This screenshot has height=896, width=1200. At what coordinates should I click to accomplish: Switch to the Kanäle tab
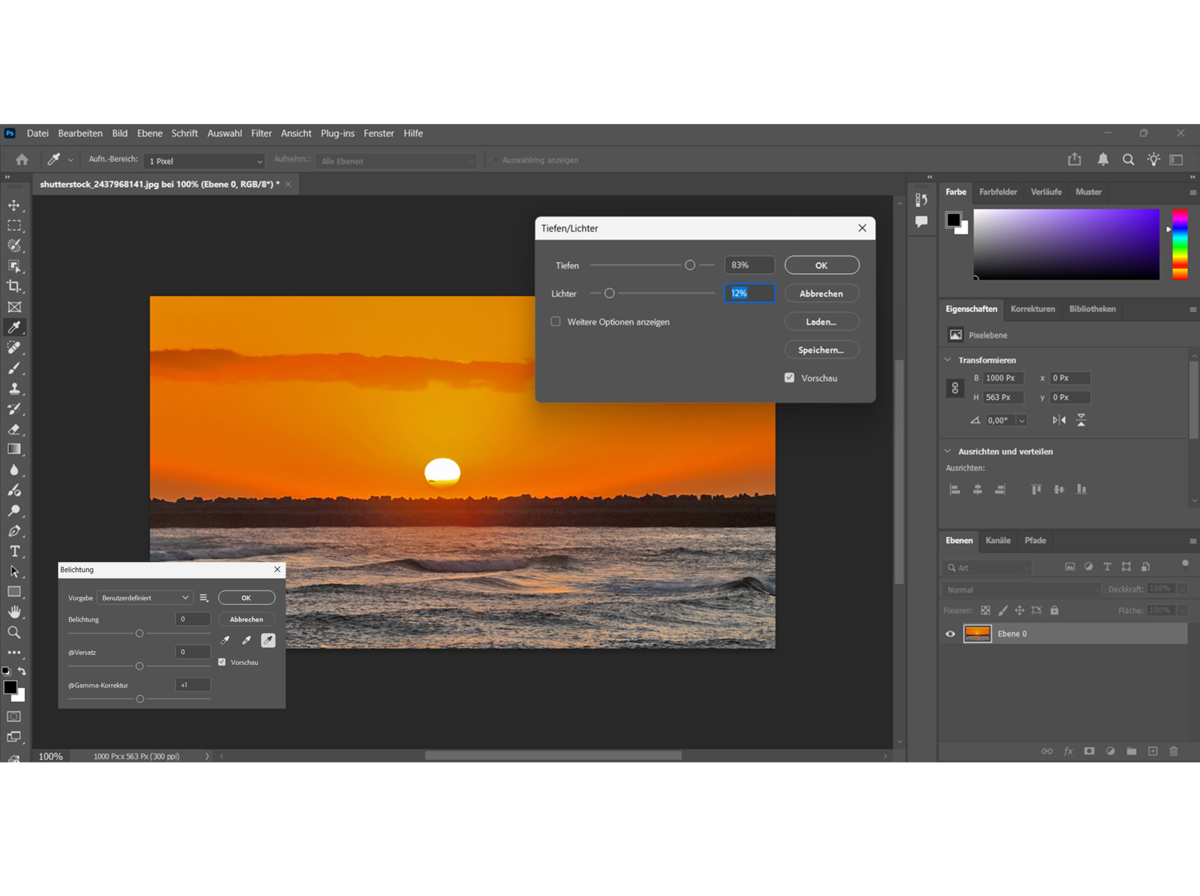coord(997,540)
